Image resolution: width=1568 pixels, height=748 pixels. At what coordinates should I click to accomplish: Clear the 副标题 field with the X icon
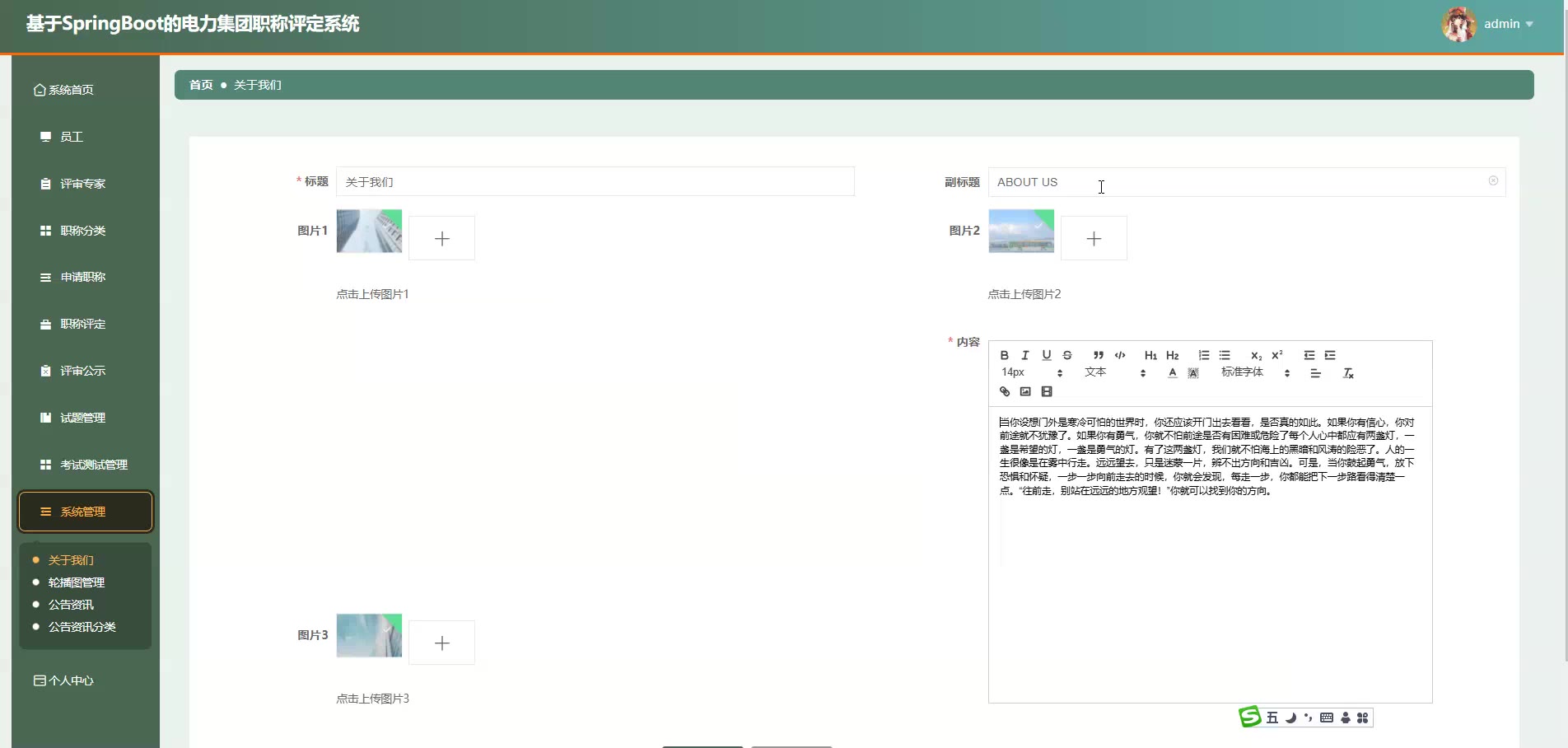click(x=1493, y=180)
